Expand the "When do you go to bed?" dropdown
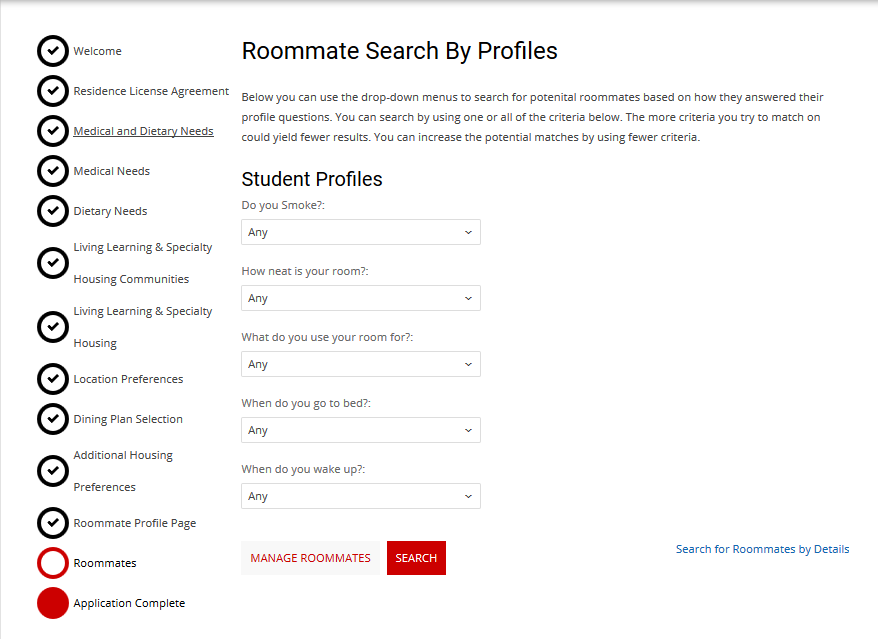878x639 pixels. pos(361,430)
